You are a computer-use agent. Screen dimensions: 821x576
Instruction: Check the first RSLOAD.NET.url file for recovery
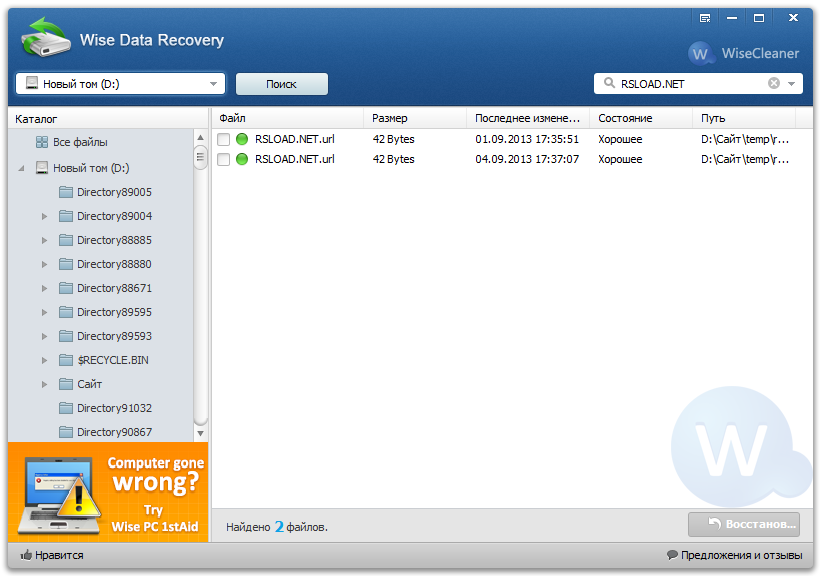tap(225, 139)
